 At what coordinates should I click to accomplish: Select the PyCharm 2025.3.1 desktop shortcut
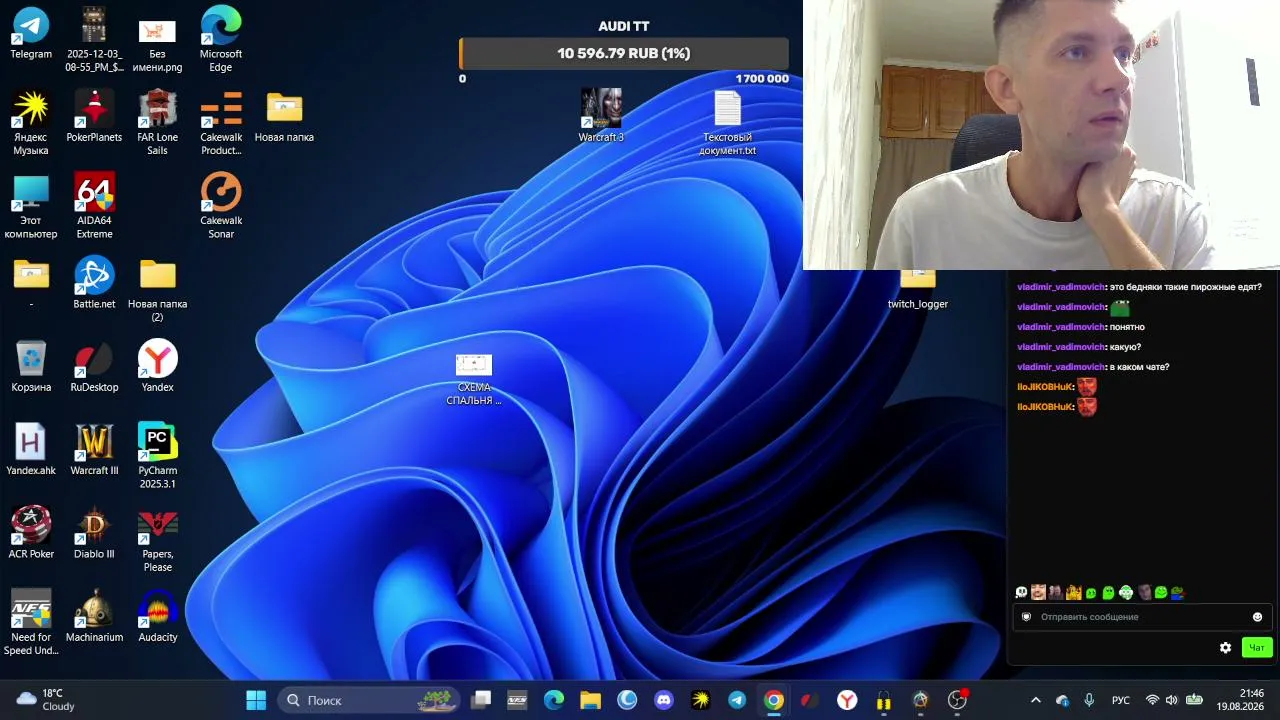(x=158, y=456)
